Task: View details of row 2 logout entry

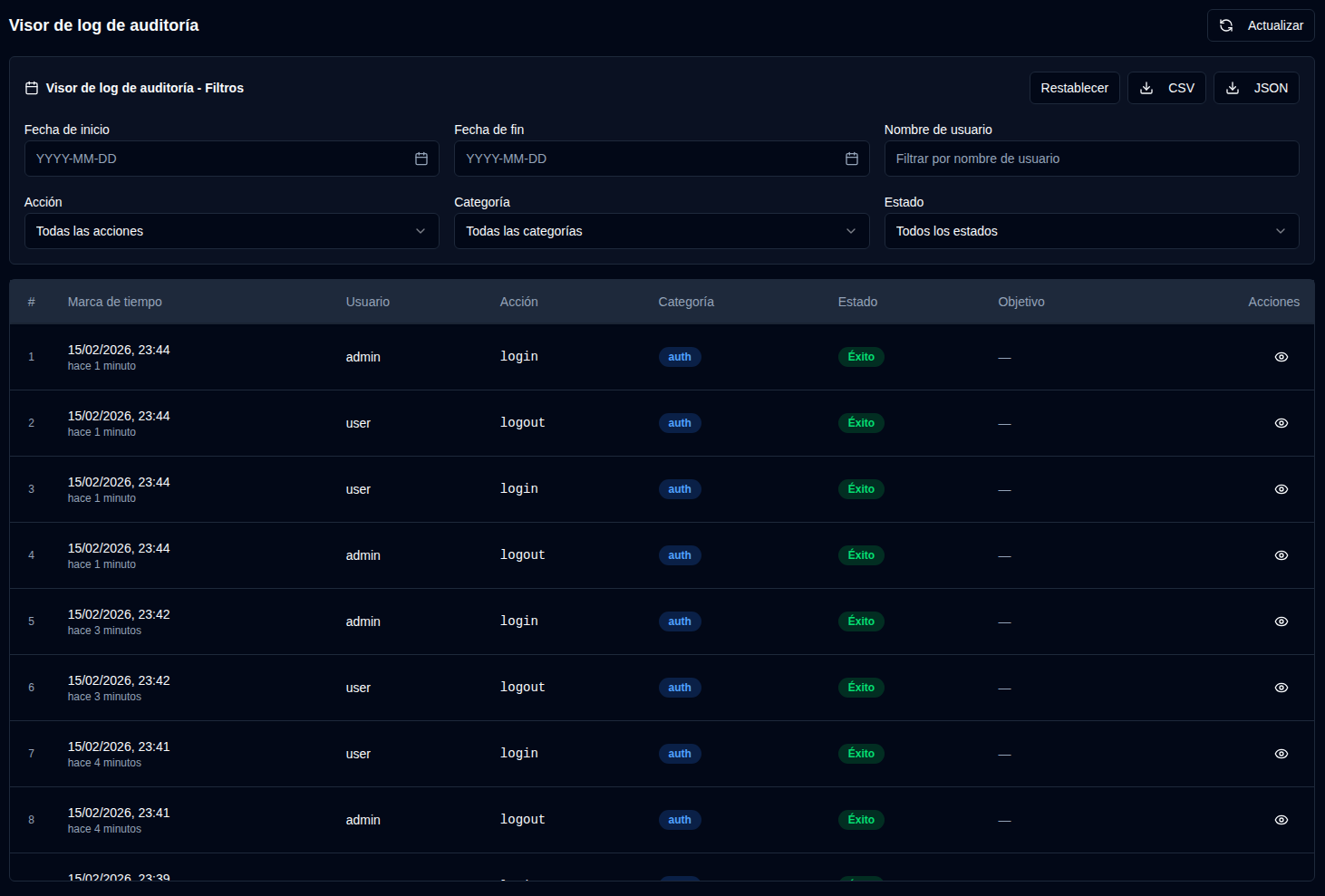Action: pos(1281,423)
